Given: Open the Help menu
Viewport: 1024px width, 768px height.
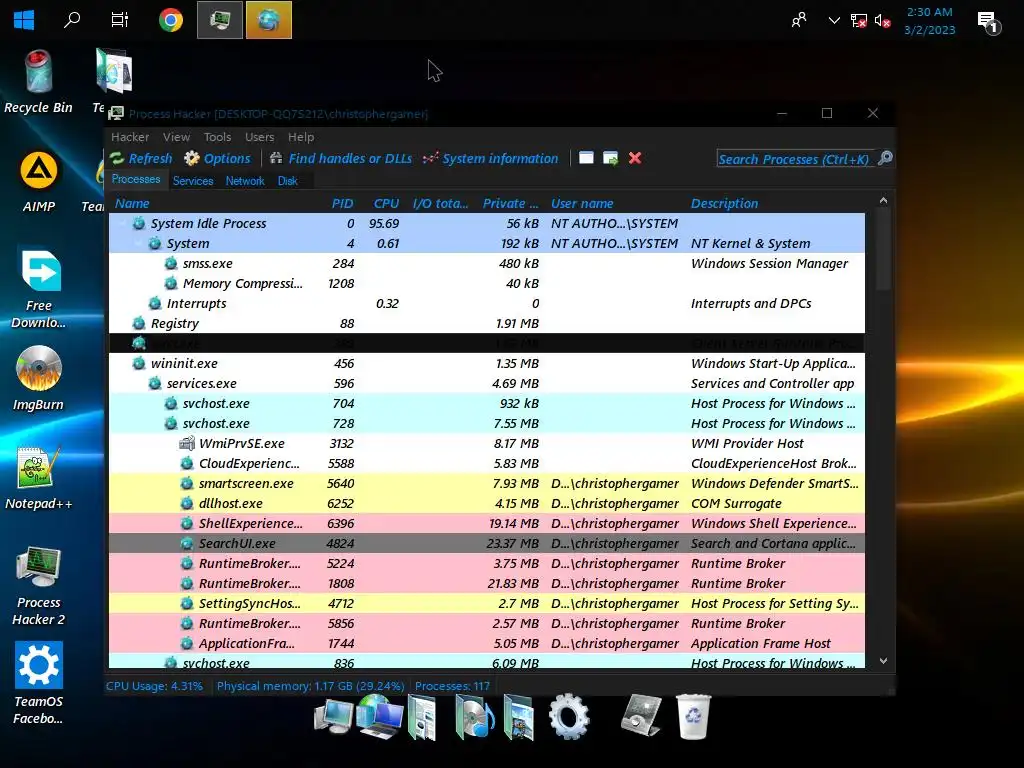Looking at the screenshot, I should coord(301,137).
